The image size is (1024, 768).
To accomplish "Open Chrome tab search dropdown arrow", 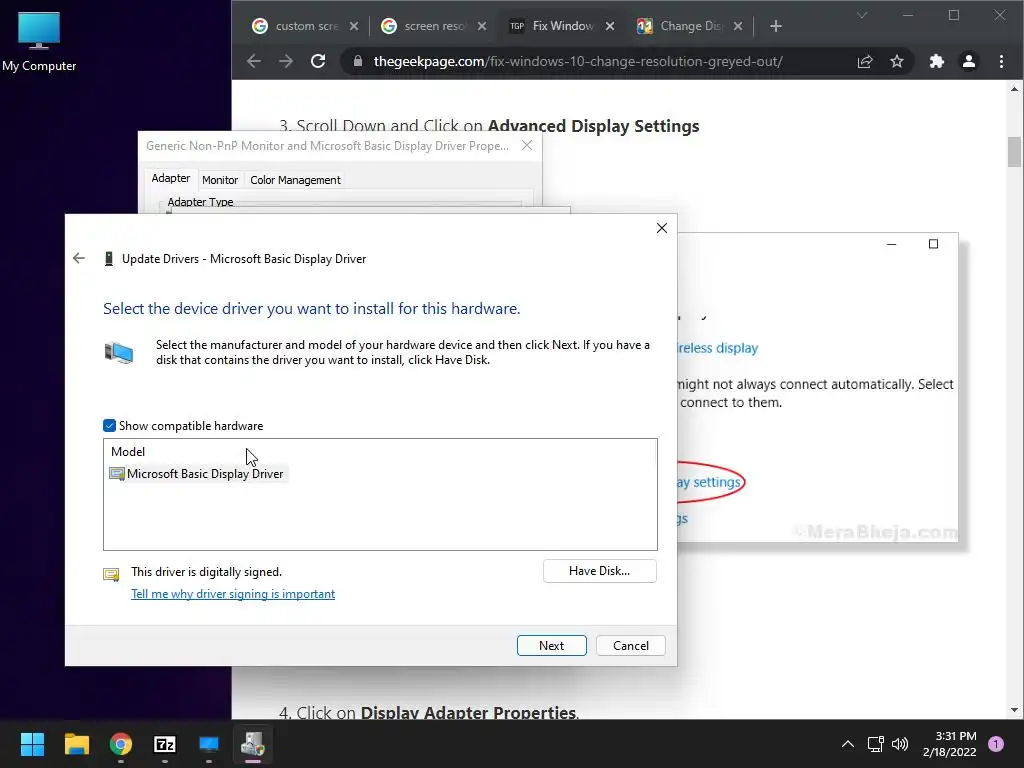I will pos(862,15).
